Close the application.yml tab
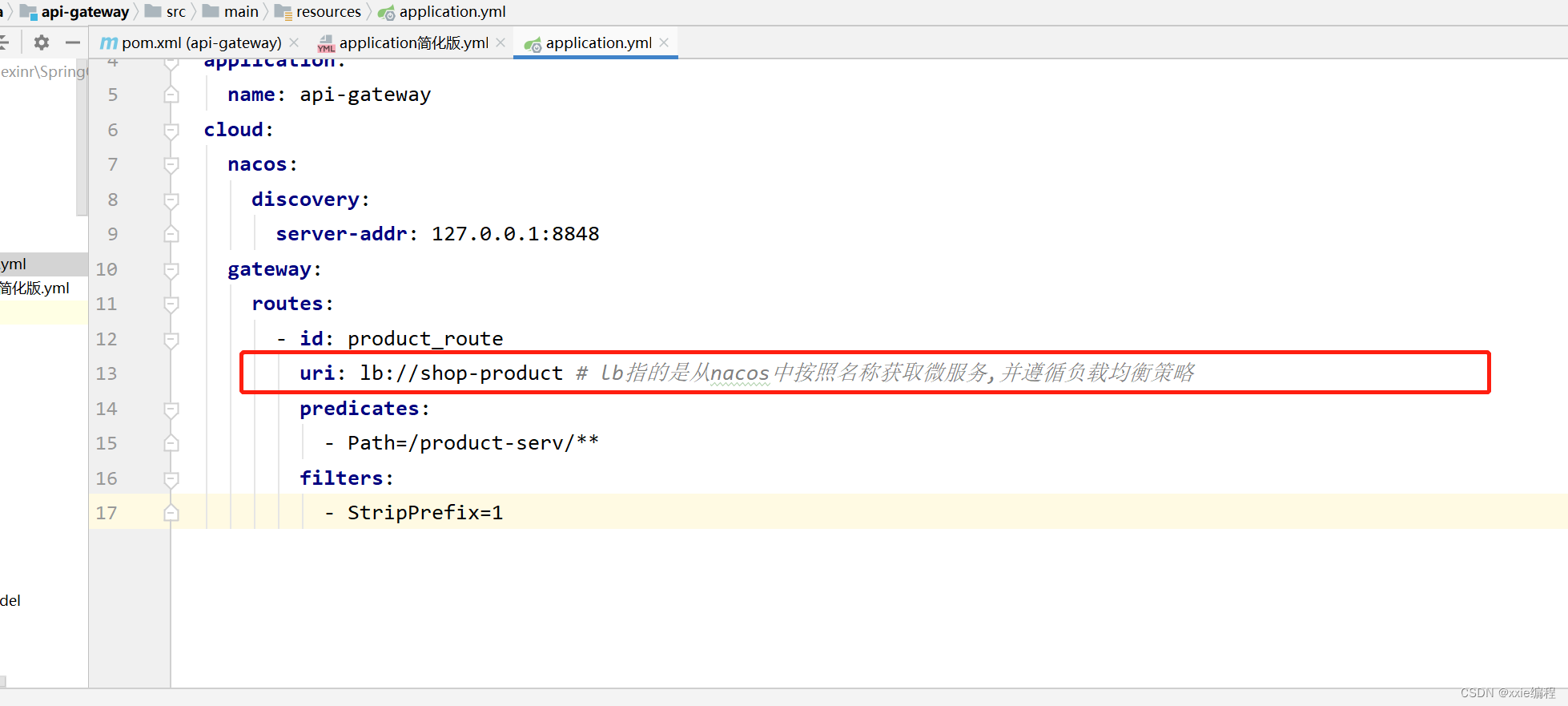This screenshot has height=706, width=1568. pos(664,42)
